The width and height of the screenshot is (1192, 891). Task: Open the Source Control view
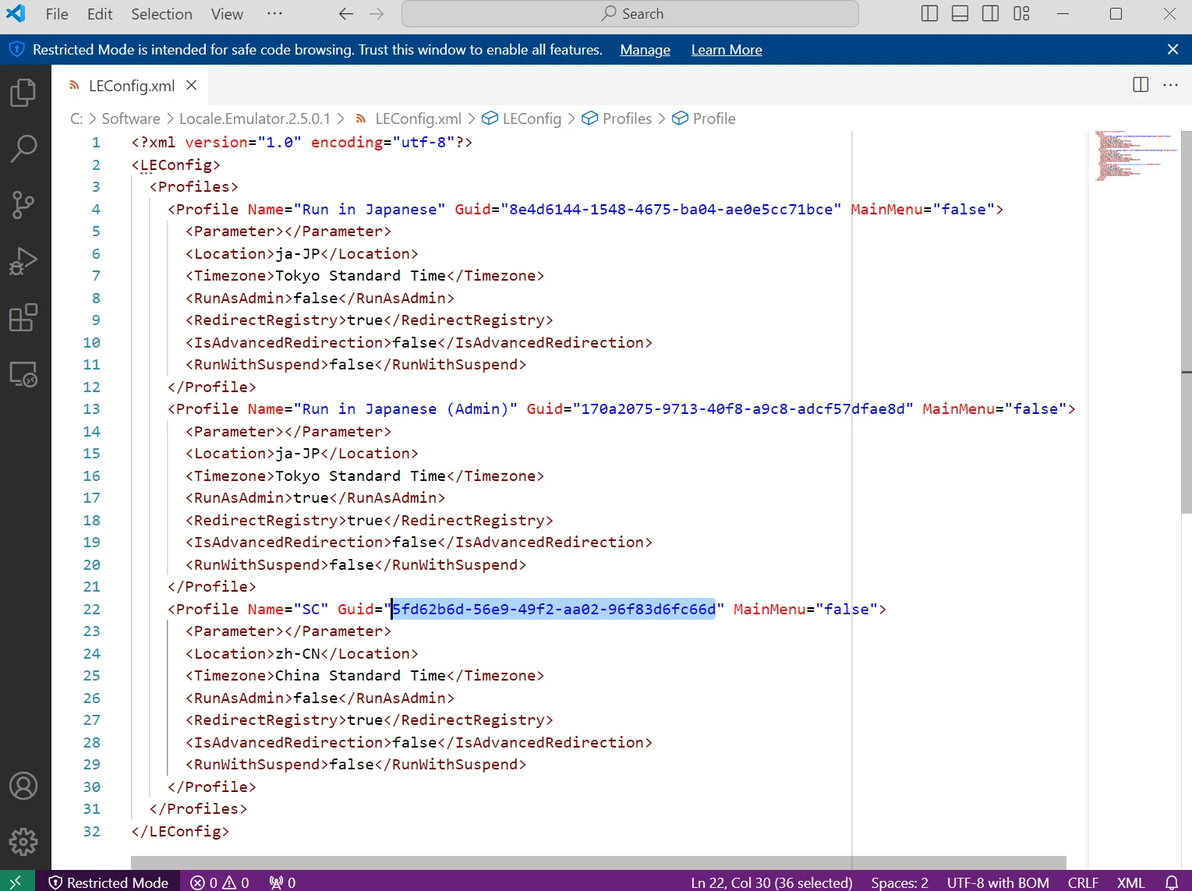click(x=23, y=205)
